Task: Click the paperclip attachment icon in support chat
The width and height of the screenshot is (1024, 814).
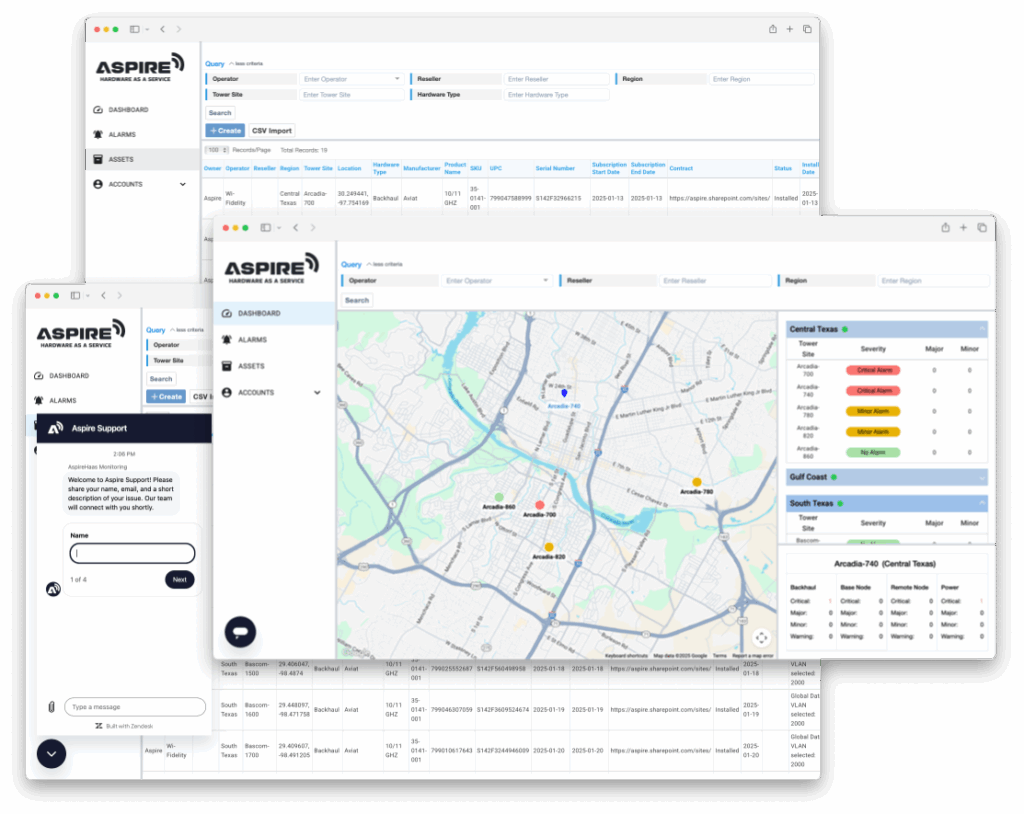Action: (51, 707)
